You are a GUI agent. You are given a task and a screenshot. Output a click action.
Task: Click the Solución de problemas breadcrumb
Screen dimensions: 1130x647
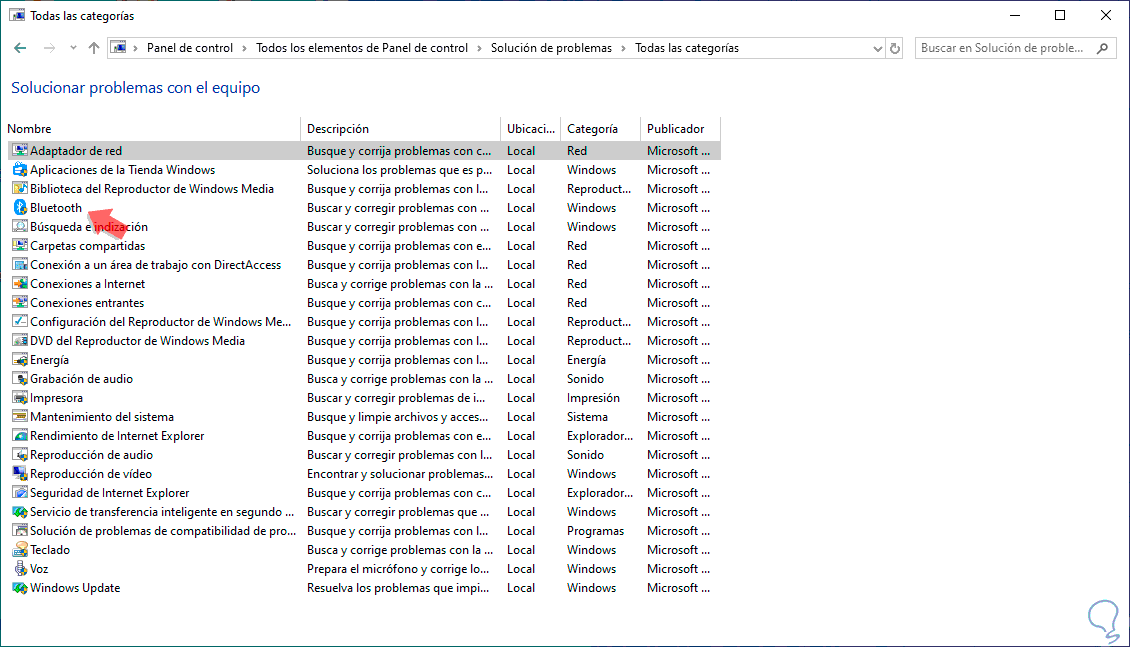pos(551,48)
